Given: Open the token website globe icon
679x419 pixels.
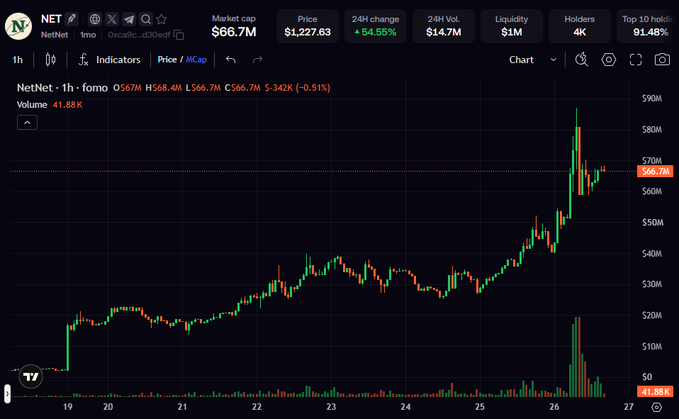Looking at the screenshot, I should [x=95, y=19].
